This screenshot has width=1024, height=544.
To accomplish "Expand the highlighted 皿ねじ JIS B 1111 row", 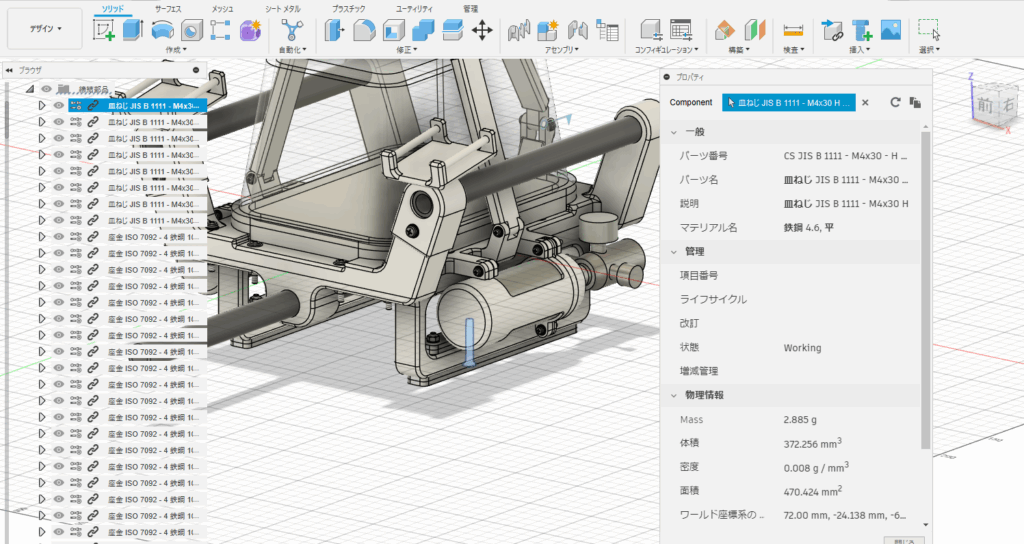I will [42, 105].
